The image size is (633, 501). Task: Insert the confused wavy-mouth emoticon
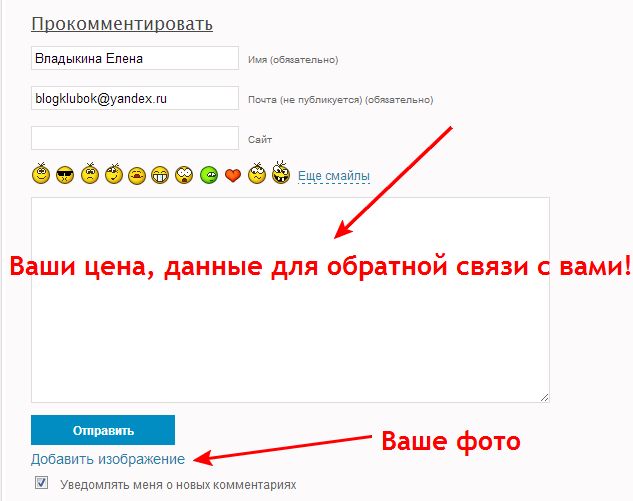click(257, 174)
